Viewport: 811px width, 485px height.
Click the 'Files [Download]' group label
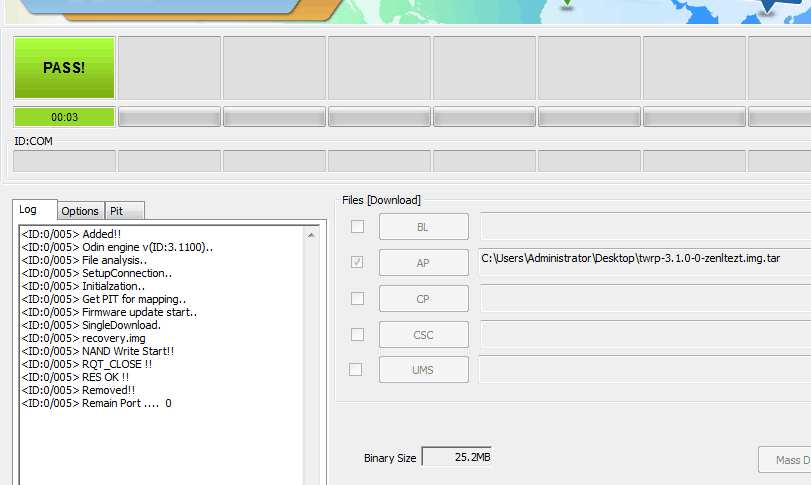coord(381,200)
